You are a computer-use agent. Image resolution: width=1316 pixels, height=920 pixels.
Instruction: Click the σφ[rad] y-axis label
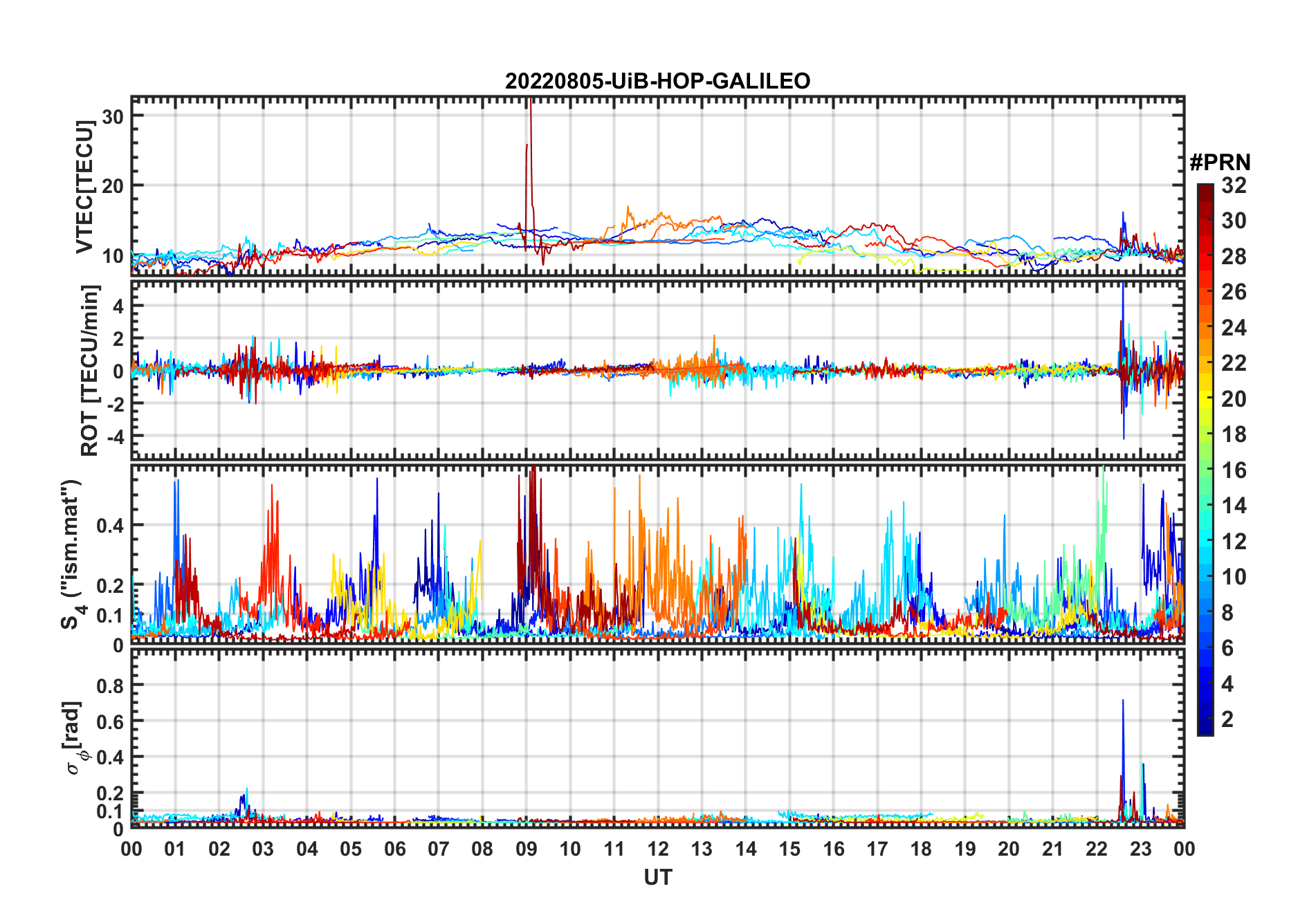click(73, 738)
